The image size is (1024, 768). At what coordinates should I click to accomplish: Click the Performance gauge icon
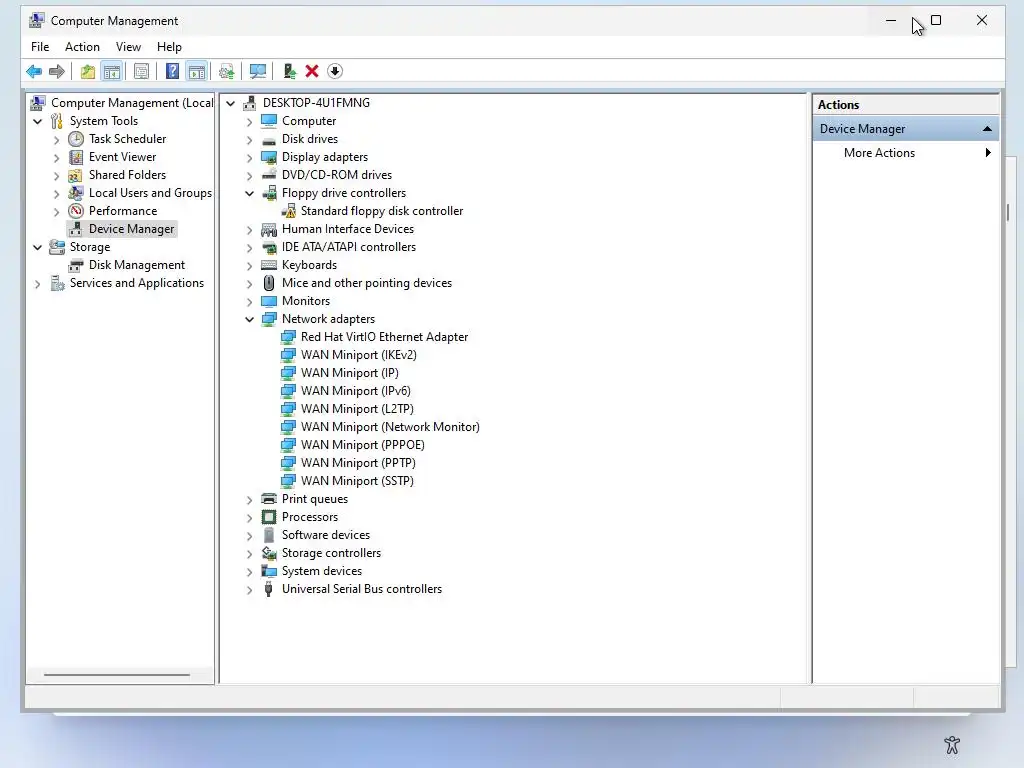click(x=76, y=211)
